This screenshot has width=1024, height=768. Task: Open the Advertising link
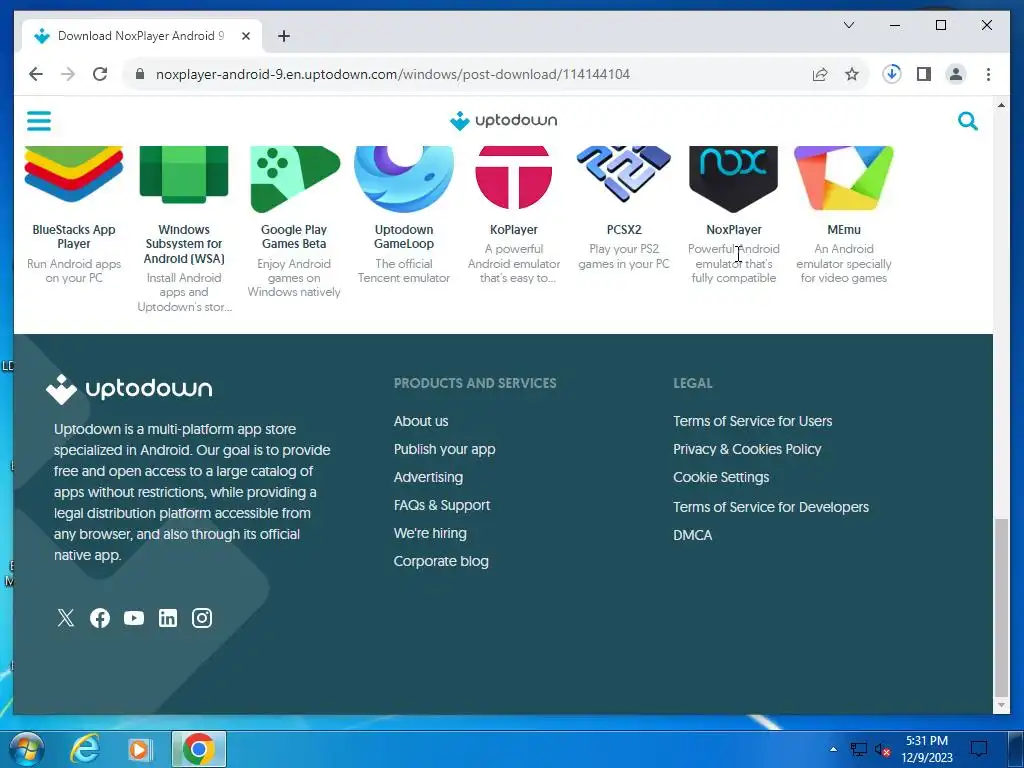tap(428, 477)
